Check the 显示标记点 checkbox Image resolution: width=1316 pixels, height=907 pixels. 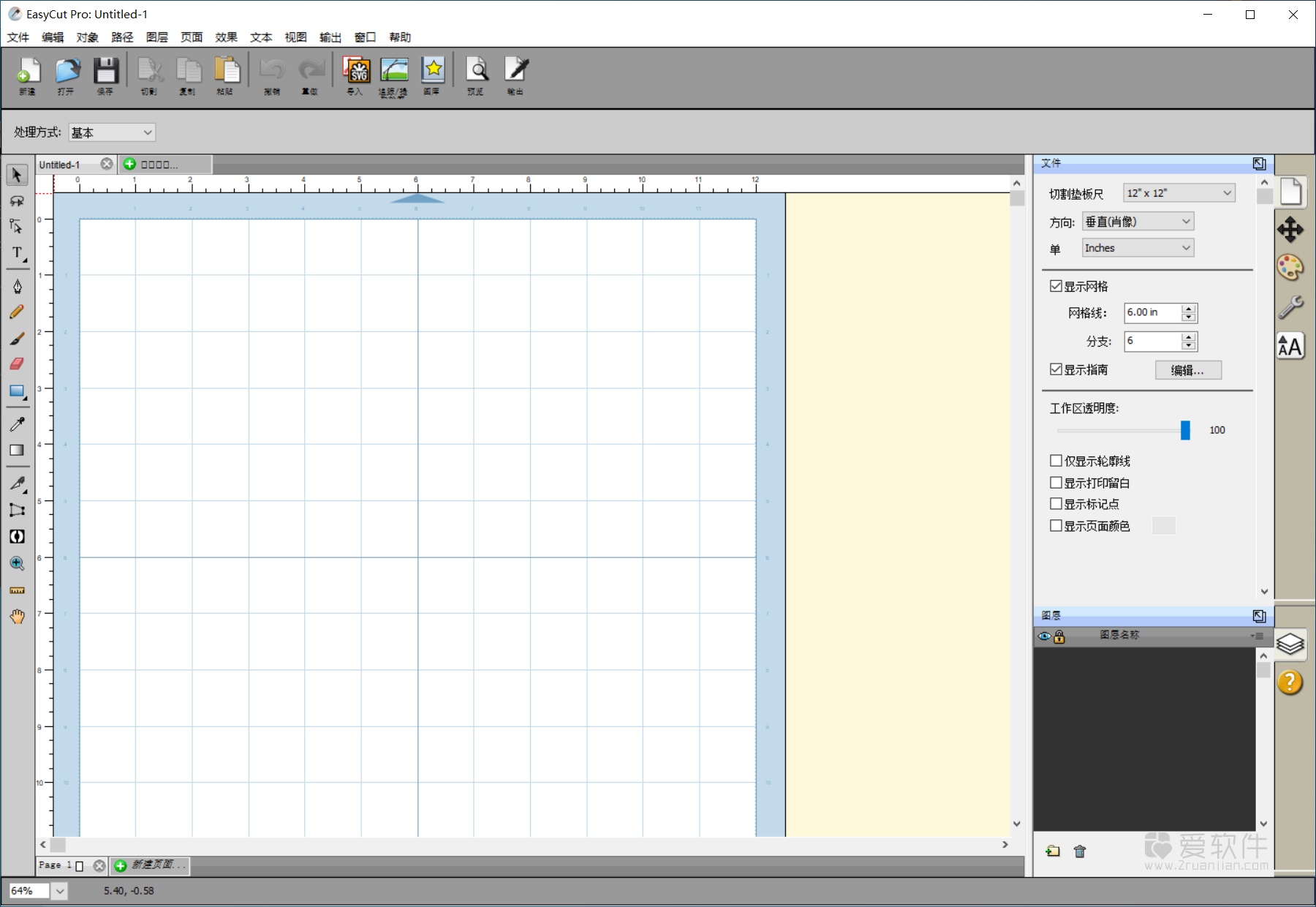(1056, 503)
